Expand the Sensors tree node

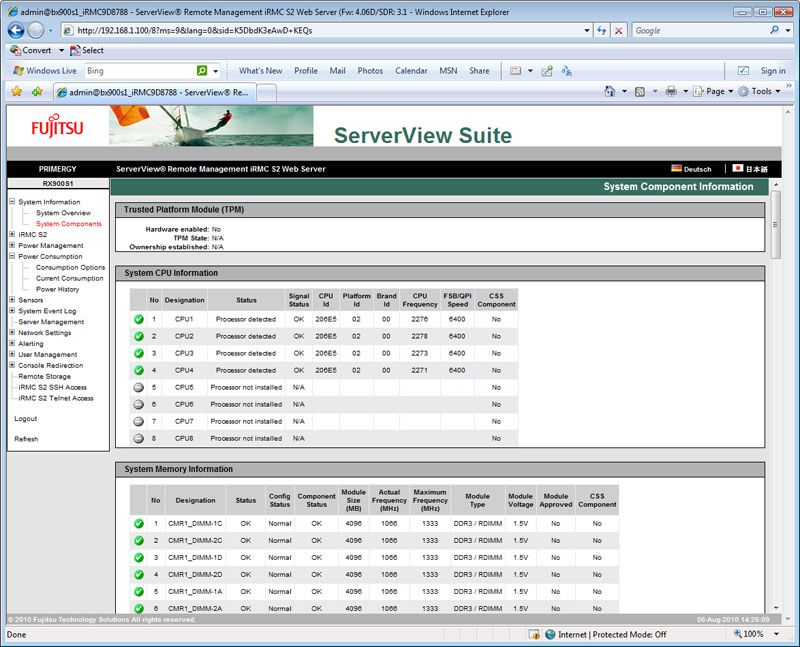coord(12,300)
